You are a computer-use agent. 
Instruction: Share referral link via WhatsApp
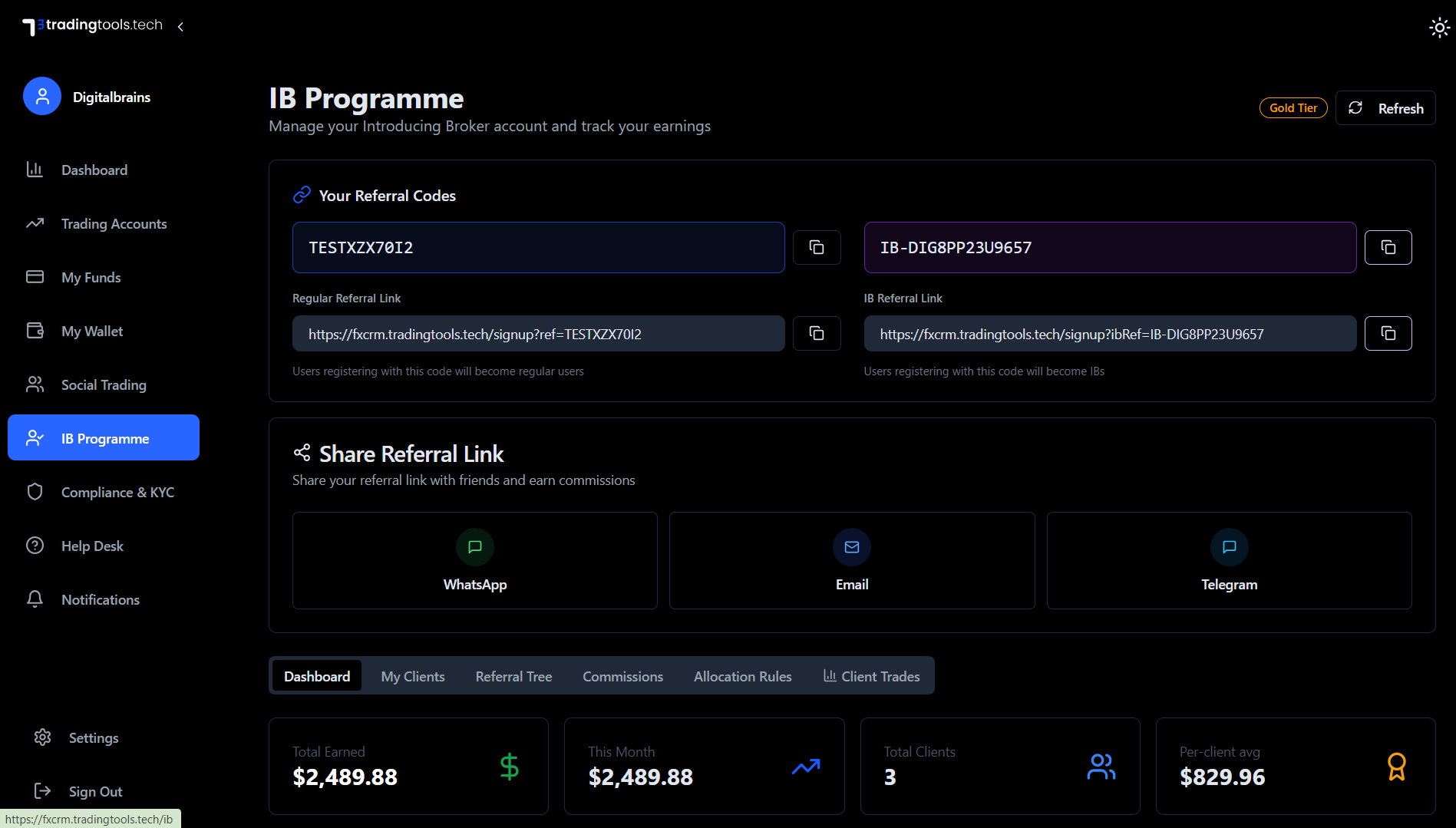tap(474, 560)
